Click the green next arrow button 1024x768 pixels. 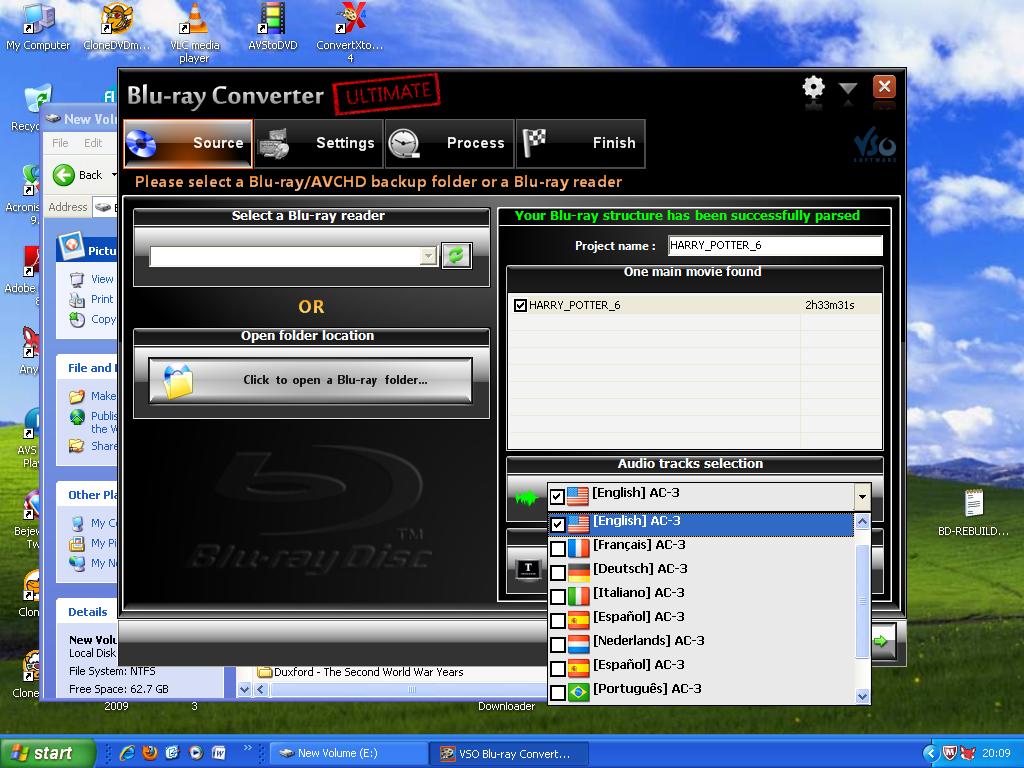pos(882,641)
